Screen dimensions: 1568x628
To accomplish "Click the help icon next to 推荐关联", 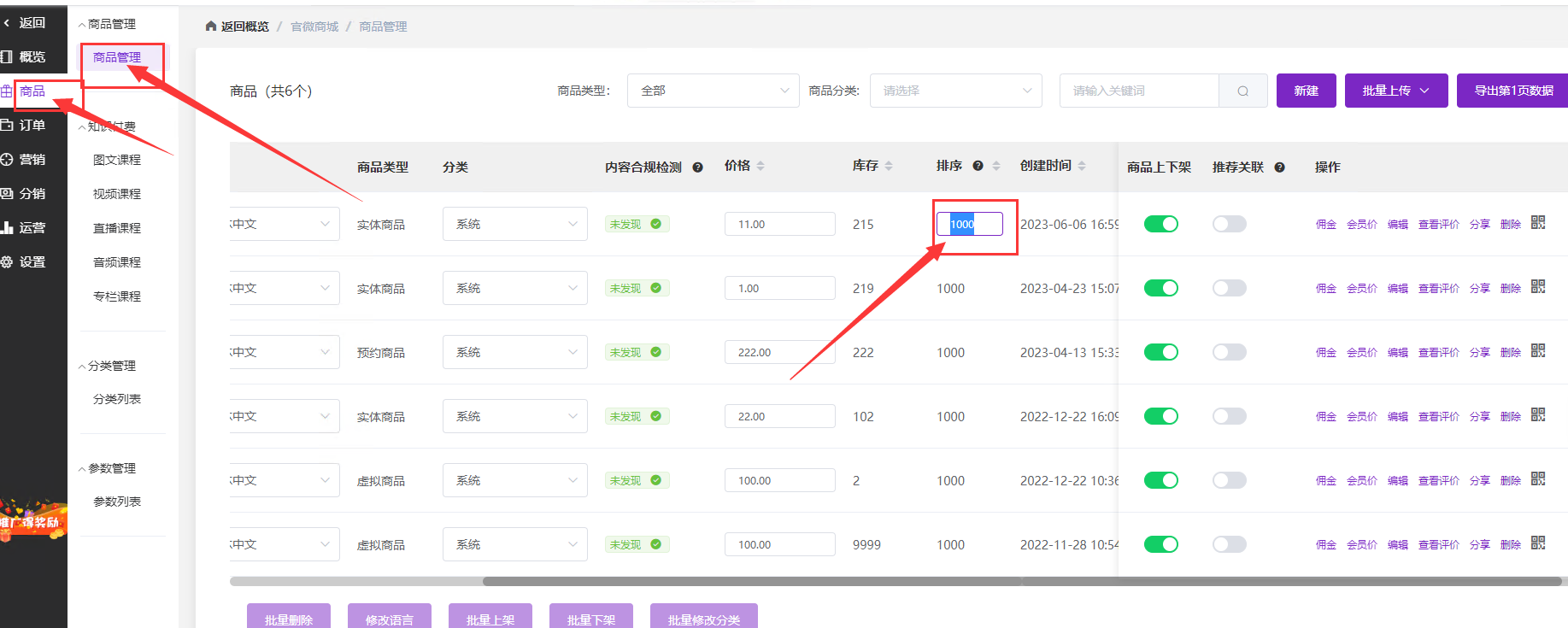I will [1279, 167].
